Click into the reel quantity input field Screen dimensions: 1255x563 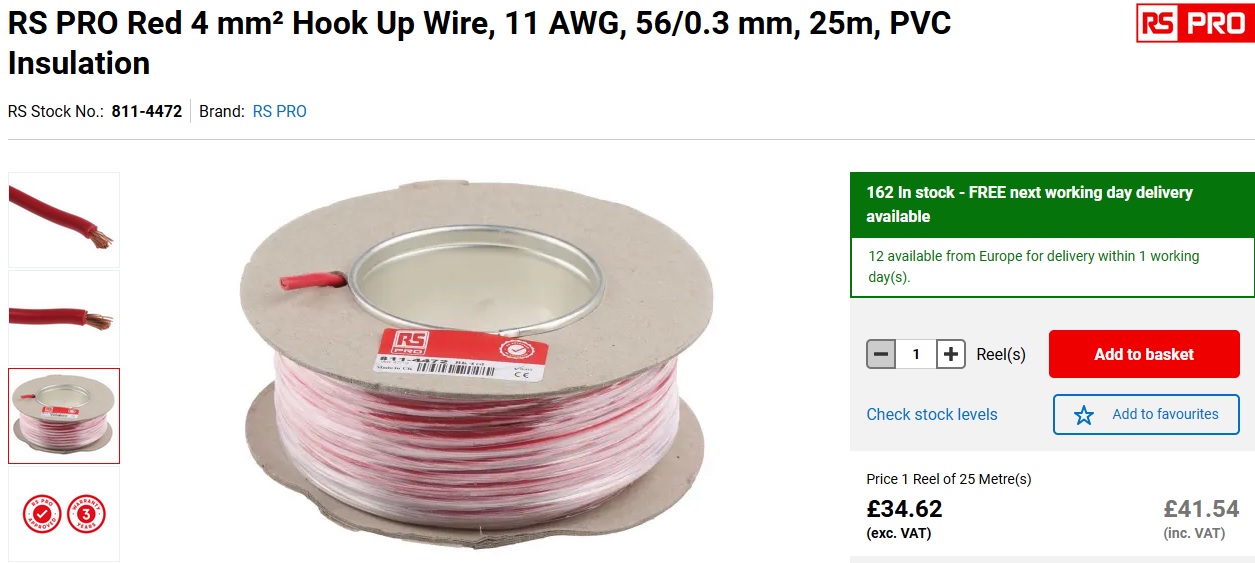tap(916, 354)
